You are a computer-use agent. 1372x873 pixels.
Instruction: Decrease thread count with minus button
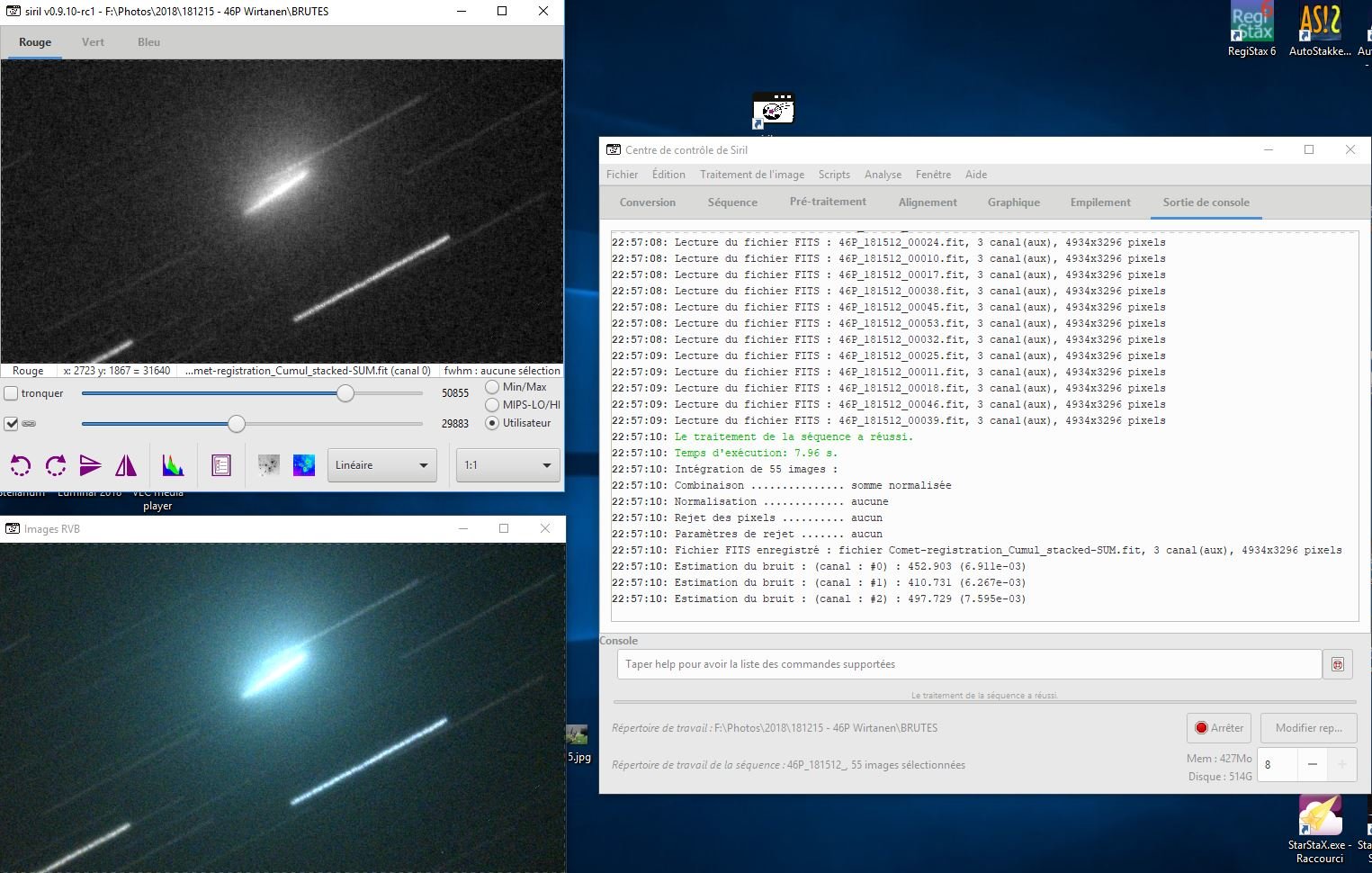[x=1313, y=764]
